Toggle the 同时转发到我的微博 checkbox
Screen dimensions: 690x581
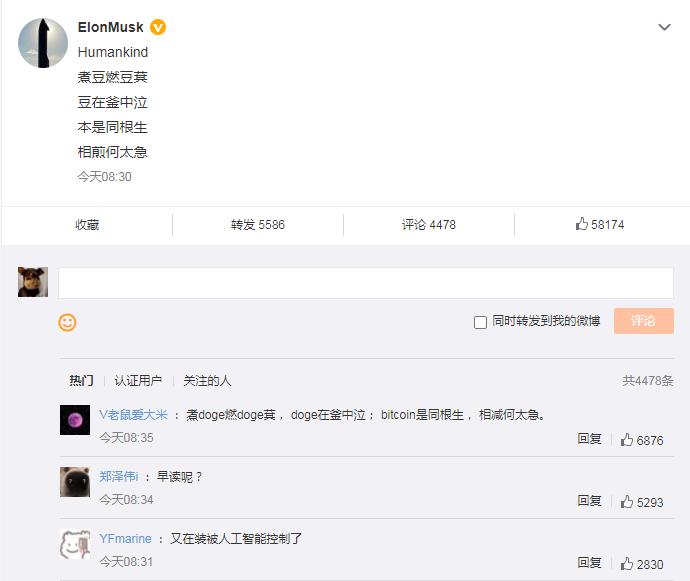point(480,322)
